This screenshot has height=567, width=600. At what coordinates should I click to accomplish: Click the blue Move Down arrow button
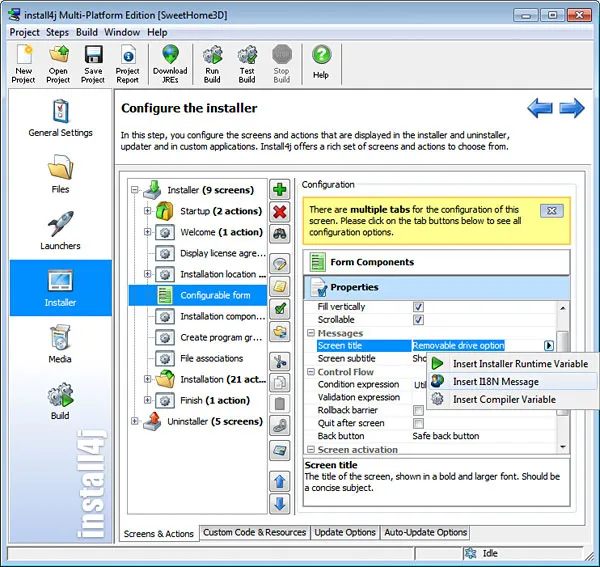(280, 503)
